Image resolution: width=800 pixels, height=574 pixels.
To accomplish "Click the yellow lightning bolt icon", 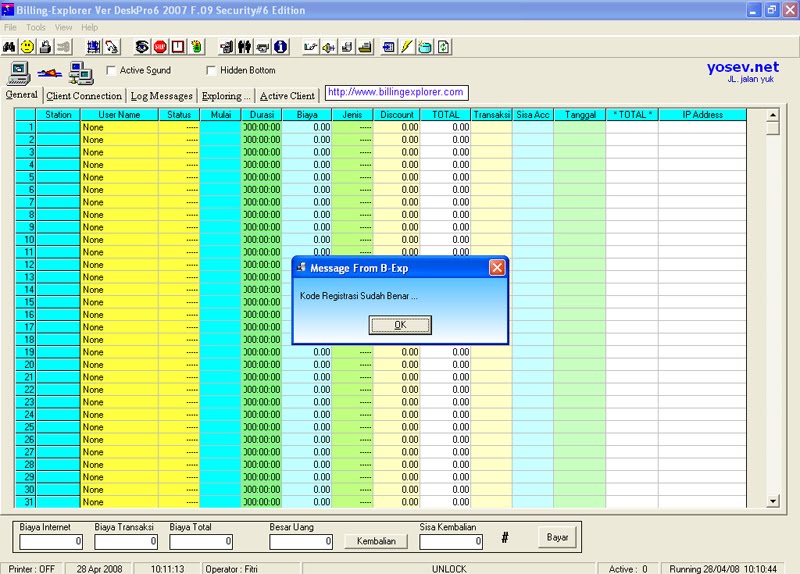I will pyautogui.click(x=407, y=47).
